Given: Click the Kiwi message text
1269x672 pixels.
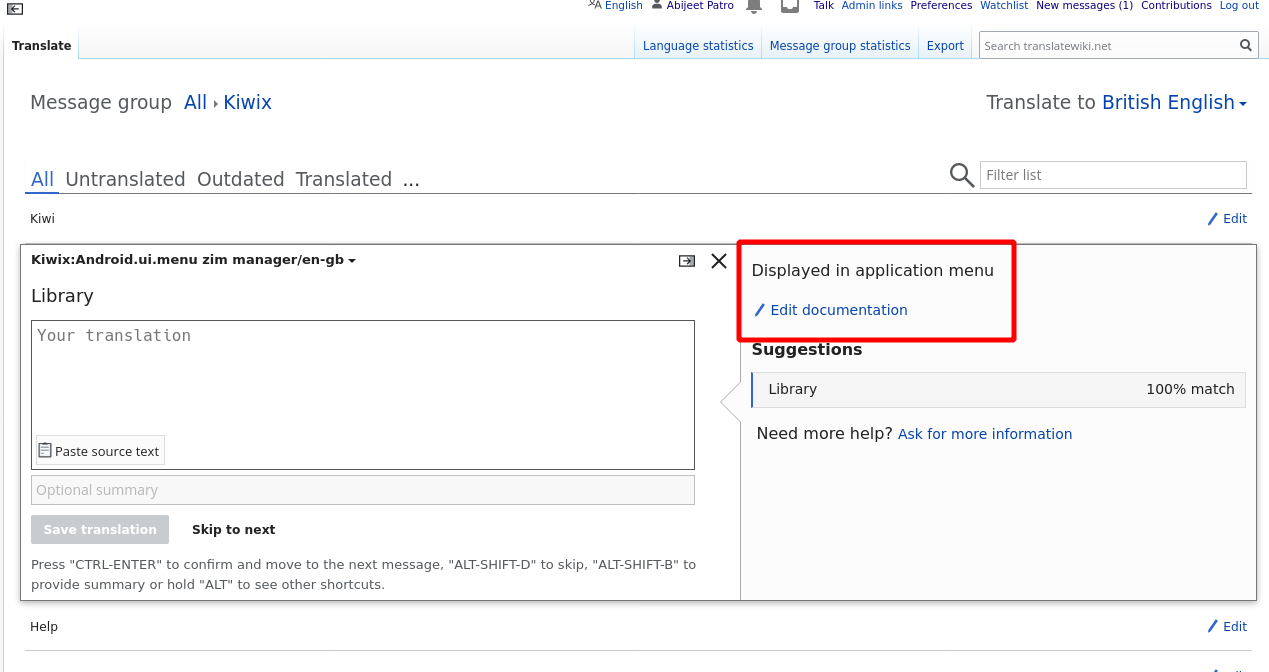Looking at the screenshot, I should click(x=42, y=218).
